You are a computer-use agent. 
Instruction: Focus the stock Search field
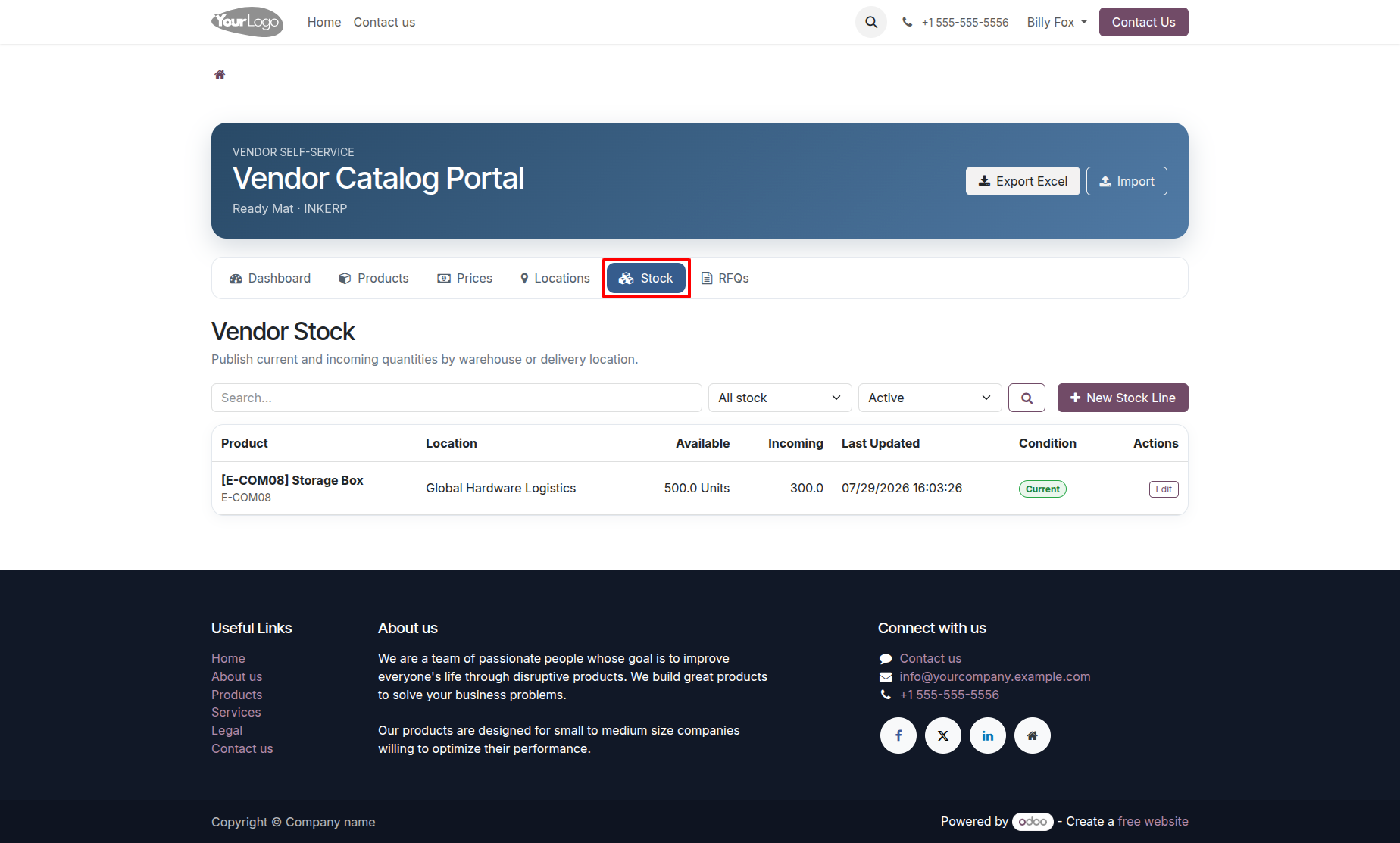tap(457, 398)
